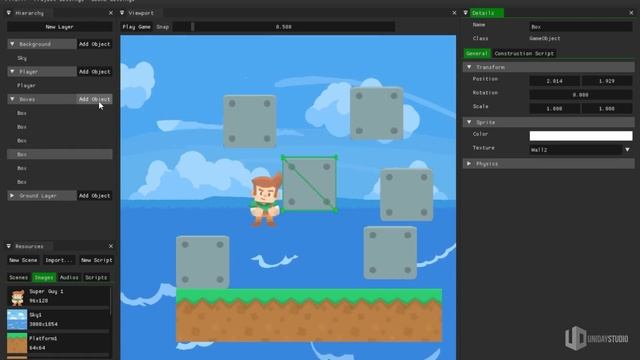Add Object to the Ground Layer

point(94,196)
